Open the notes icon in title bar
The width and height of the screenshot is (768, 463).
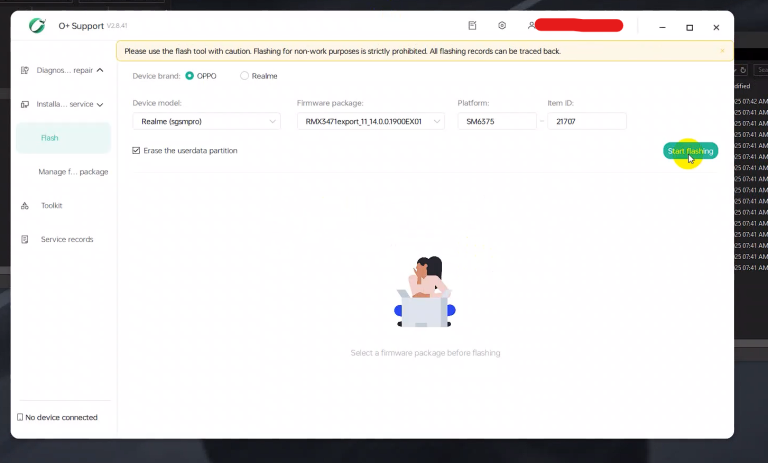[472, 26]
